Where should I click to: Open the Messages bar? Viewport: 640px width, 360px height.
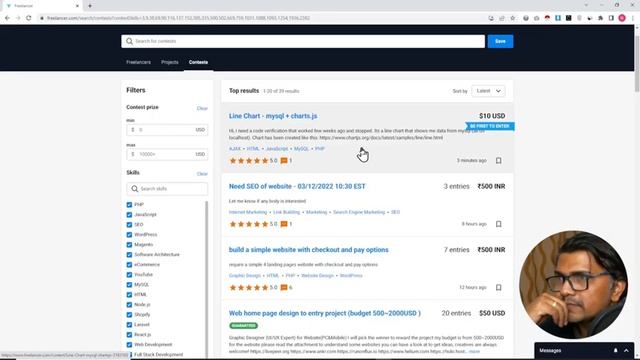click(584, 351)
